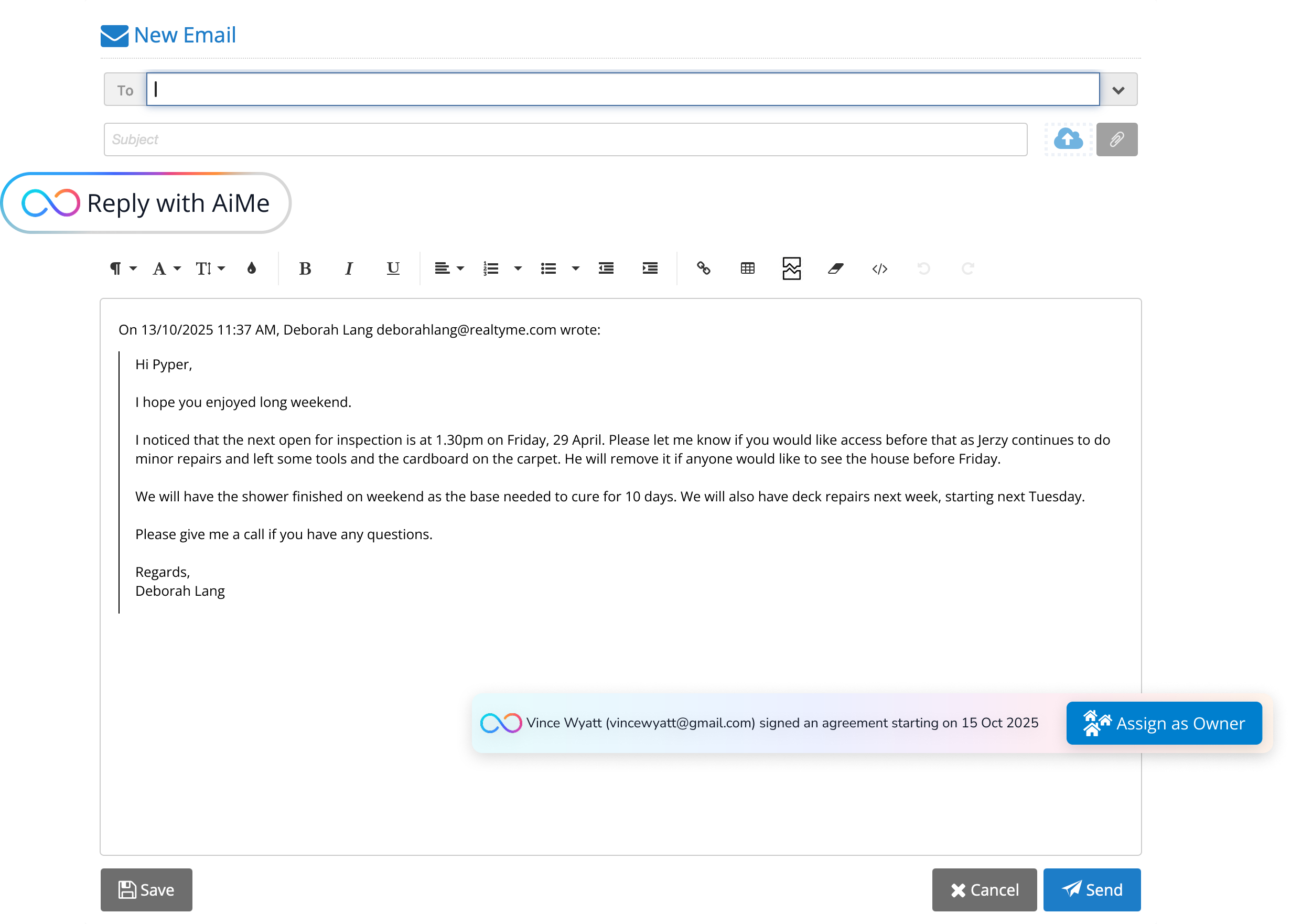Viewport: 1291px width, 924px height.
Task: Clear formatting with the eraser icon
Action: click(x=835, y=268)
